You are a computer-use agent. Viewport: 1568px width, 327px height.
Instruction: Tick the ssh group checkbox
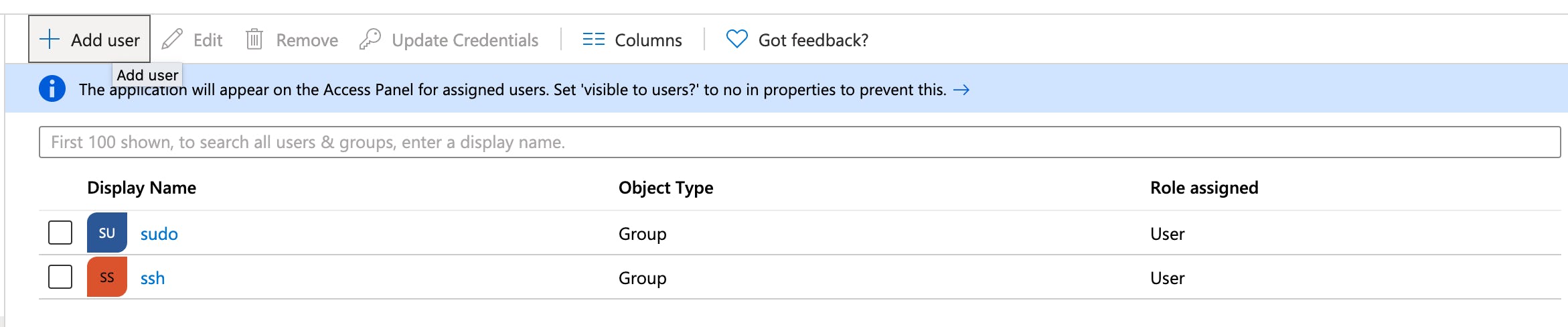(60, 277)
